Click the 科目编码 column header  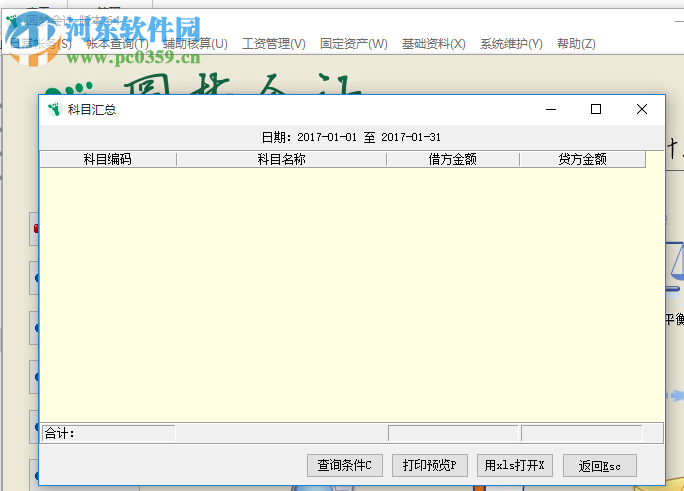[x=108, y=159]
